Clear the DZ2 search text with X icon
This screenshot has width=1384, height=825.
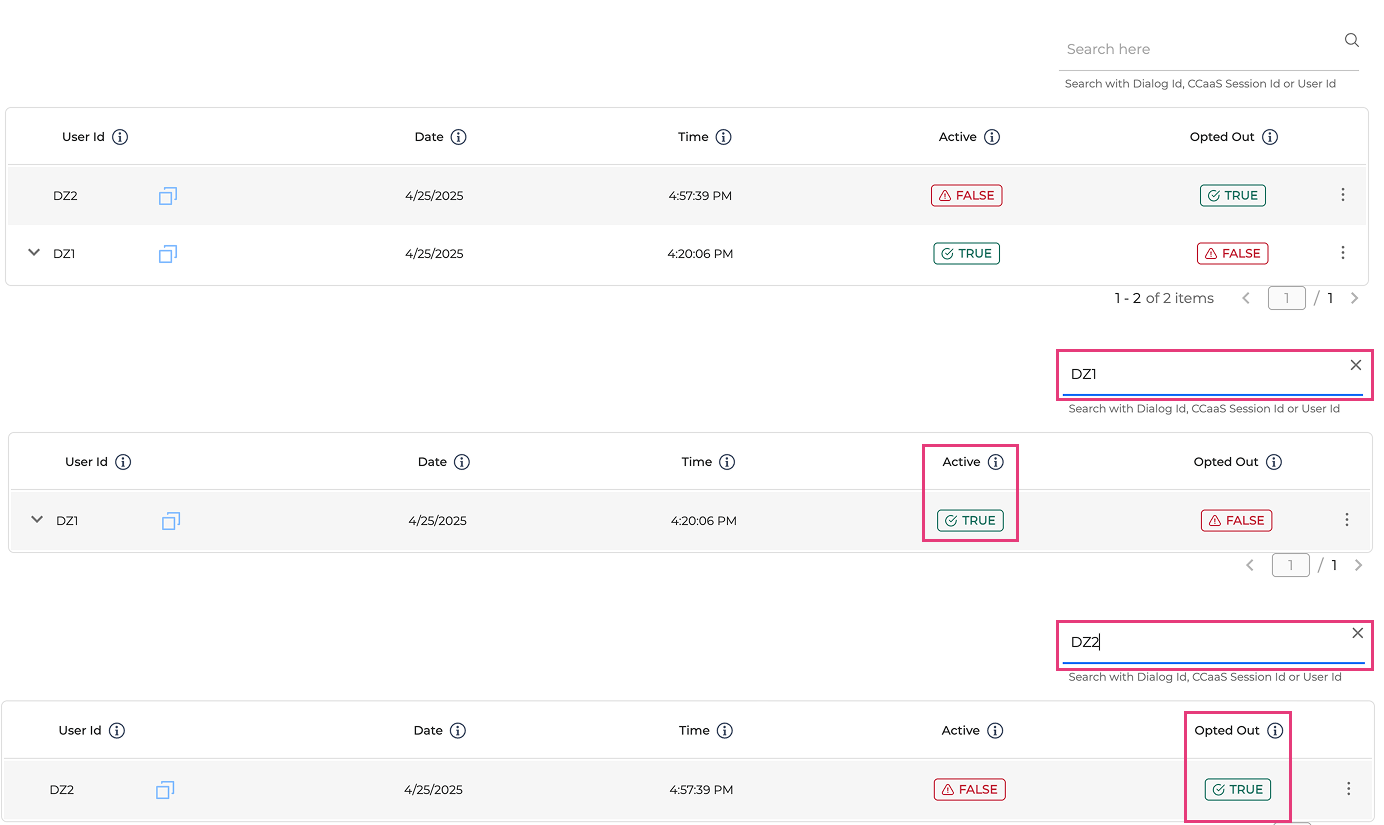(x=1357, y=633)
